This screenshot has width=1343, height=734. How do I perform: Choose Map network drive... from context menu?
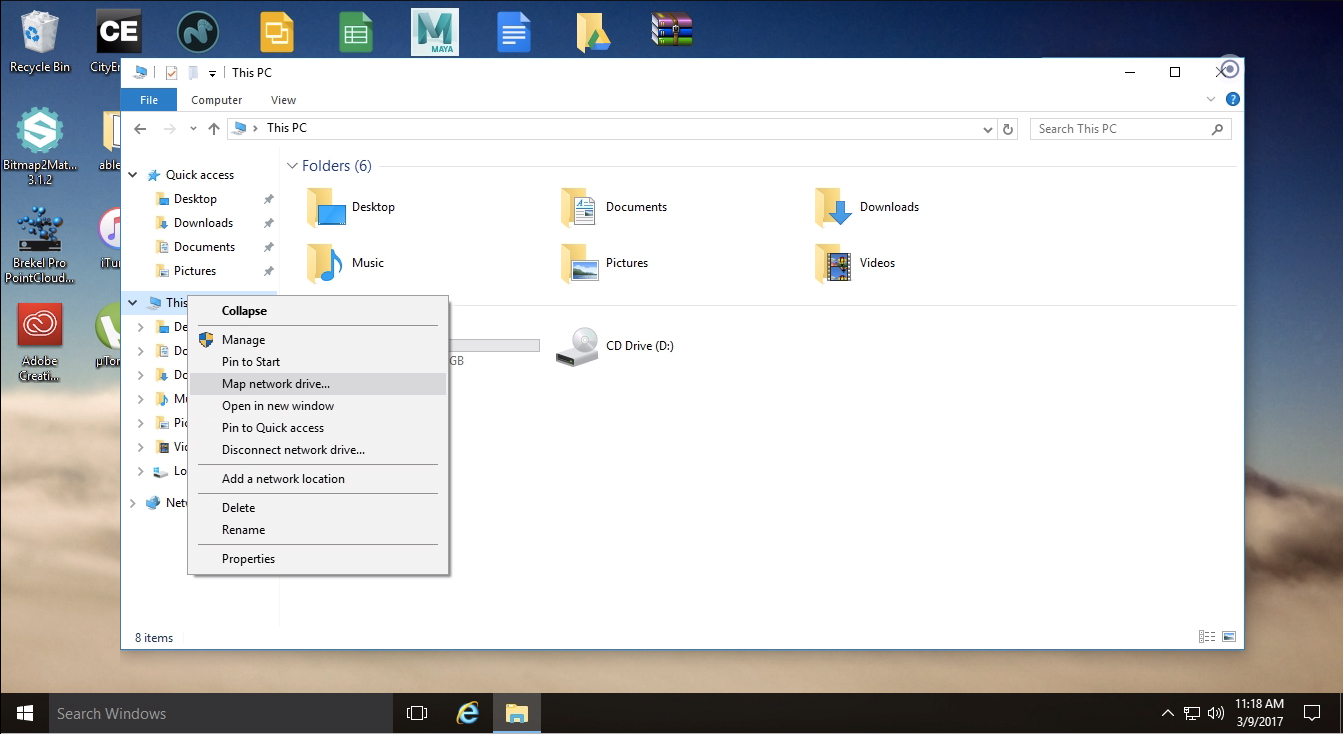point(317,384)
